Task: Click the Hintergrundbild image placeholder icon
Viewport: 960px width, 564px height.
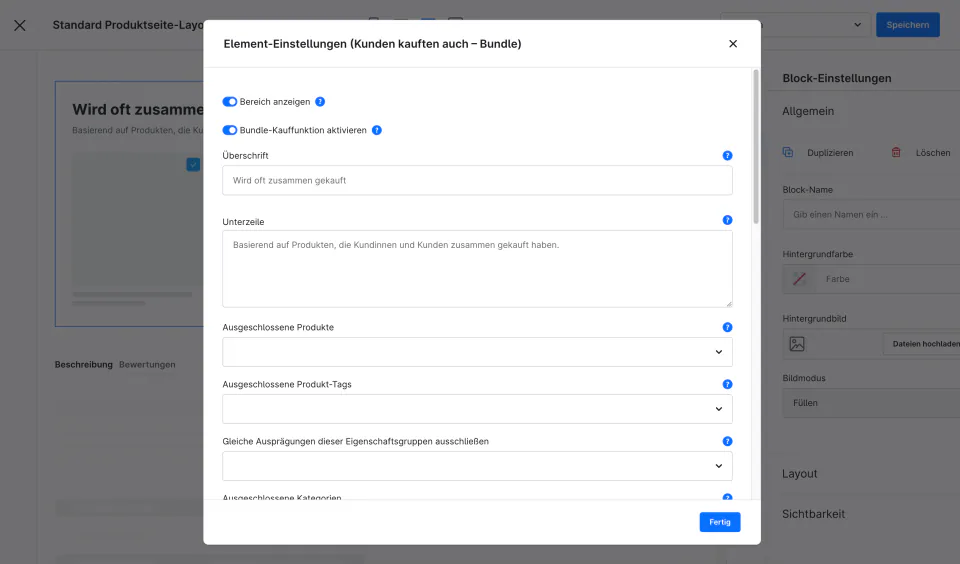Action: [797, 344]
